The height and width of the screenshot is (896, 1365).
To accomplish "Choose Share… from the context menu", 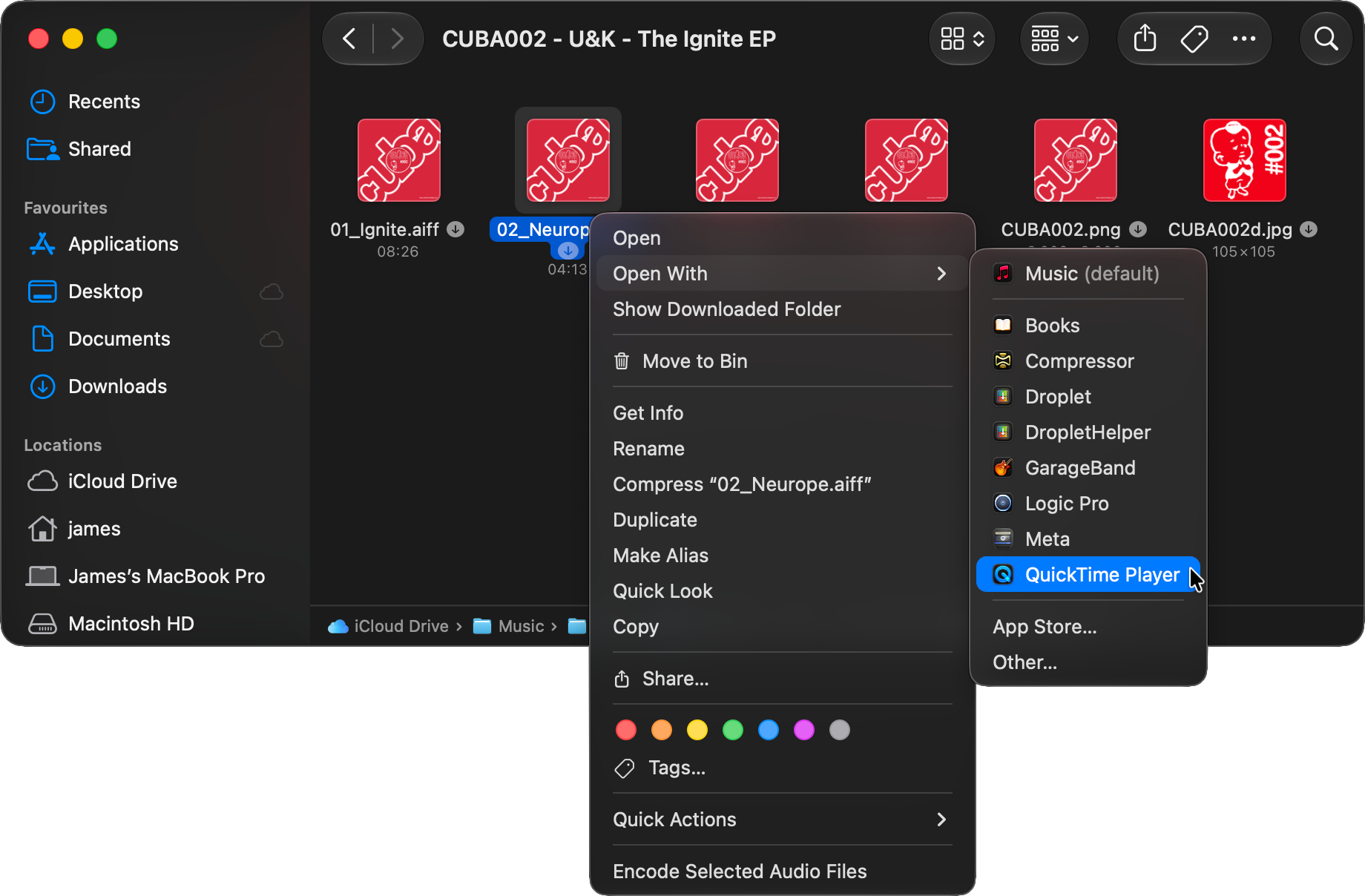I will pyautogui.click(x=782, y=679).
